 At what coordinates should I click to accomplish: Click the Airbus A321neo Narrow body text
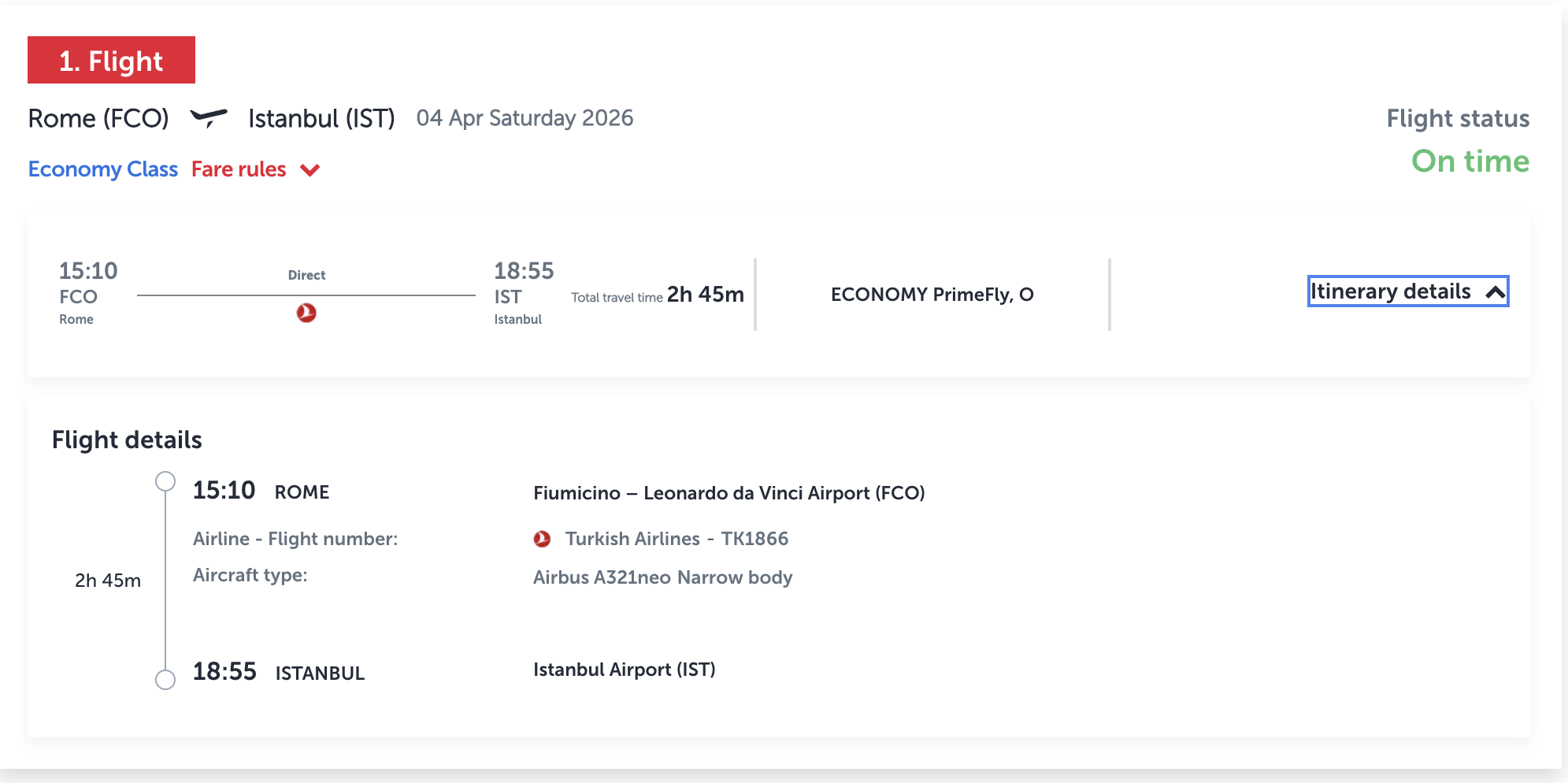[x=662, y=577]
